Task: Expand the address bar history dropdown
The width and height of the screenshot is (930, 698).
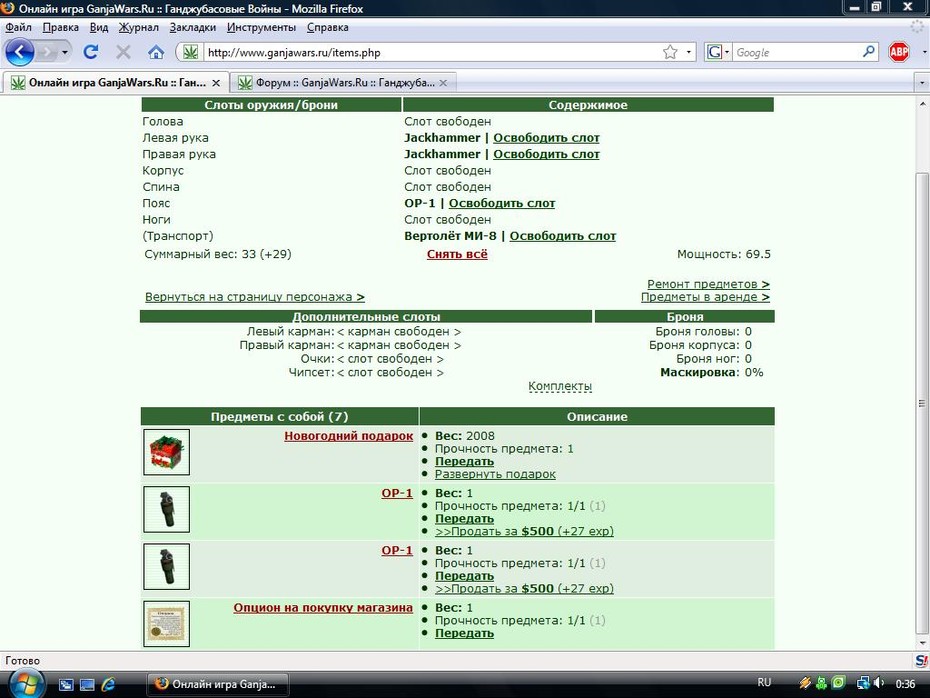Action: click(x=689, y=52)
